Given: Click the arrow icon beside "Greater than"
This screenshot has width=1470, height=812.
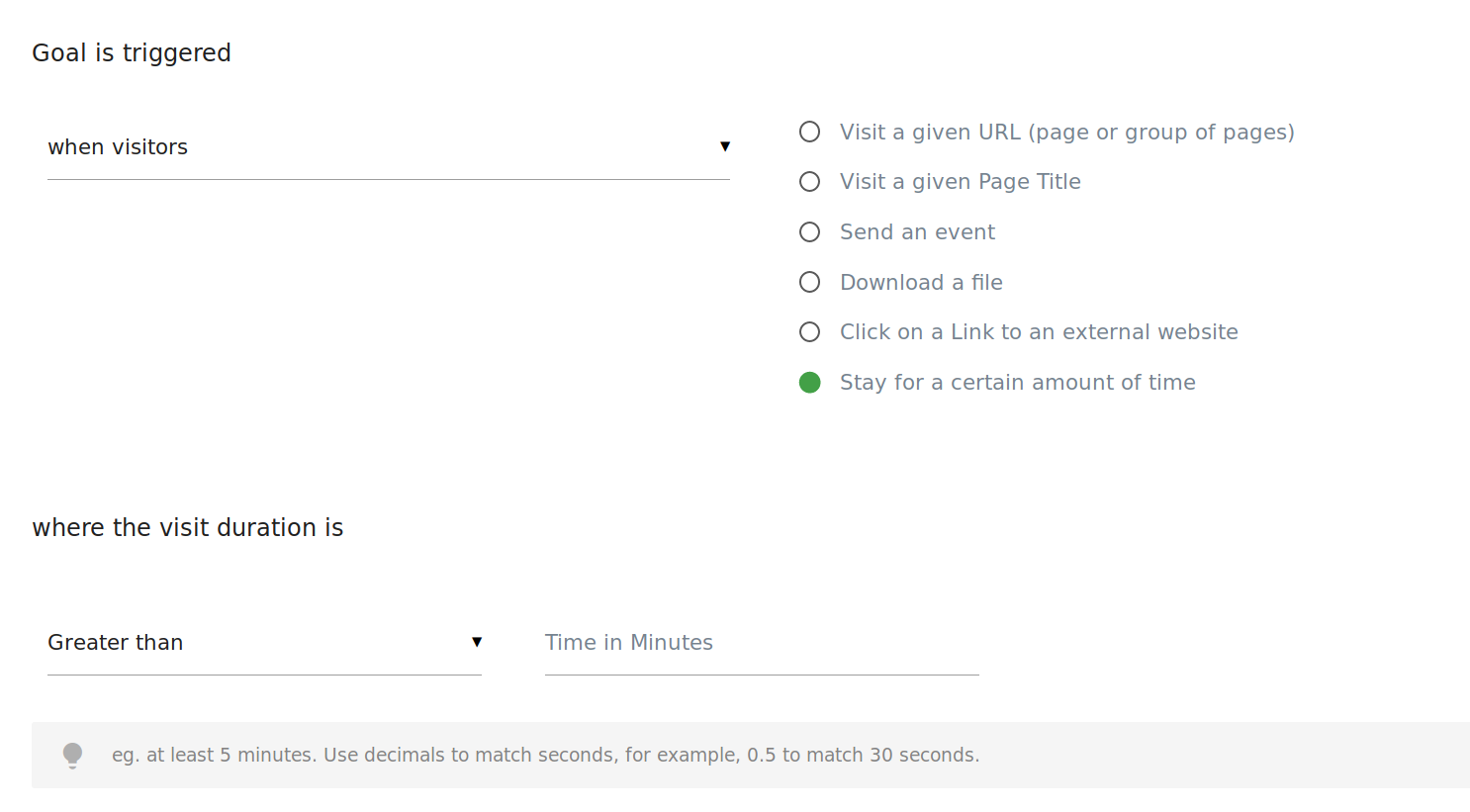Looking at the screenshot, I should tap(477, 642).
